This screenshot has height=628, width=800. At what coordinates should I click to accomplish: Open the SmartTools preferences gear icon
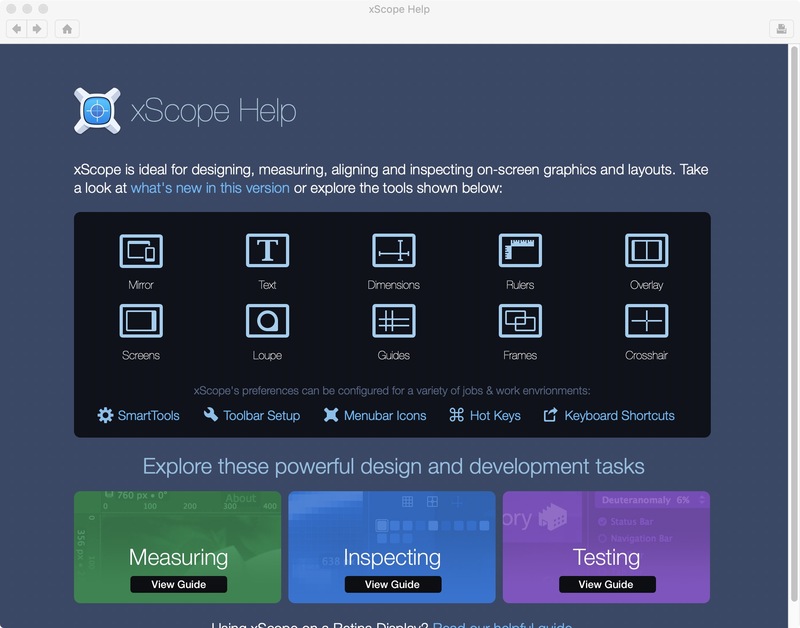104,415
